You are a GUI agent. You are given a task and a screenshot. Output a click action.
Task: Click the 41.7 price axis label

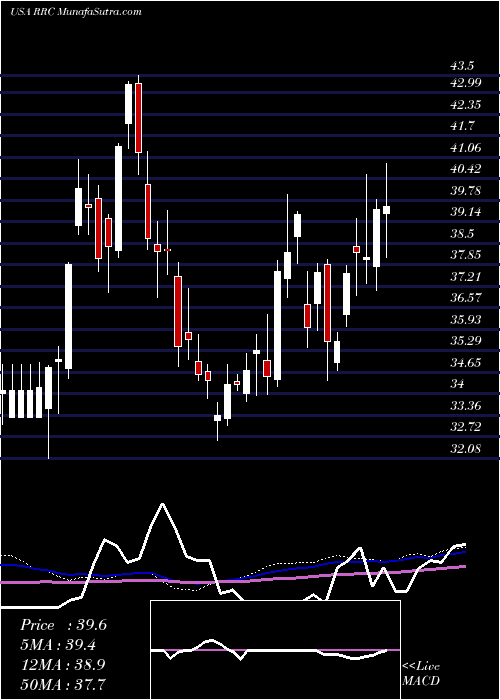pyautogui.click(x=462, y=126)
